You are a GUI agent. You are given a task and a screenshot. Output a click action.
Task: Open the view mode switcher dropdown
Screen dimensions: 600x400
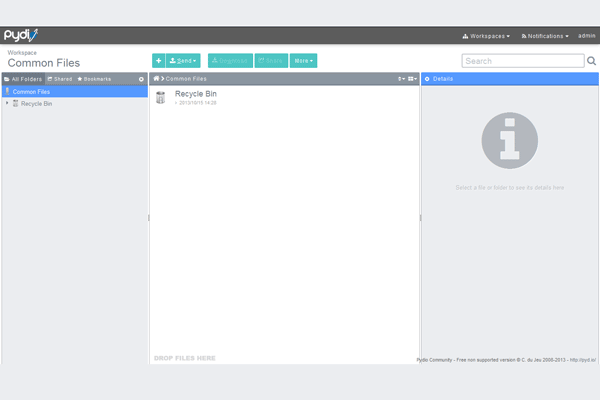[412, 78]
